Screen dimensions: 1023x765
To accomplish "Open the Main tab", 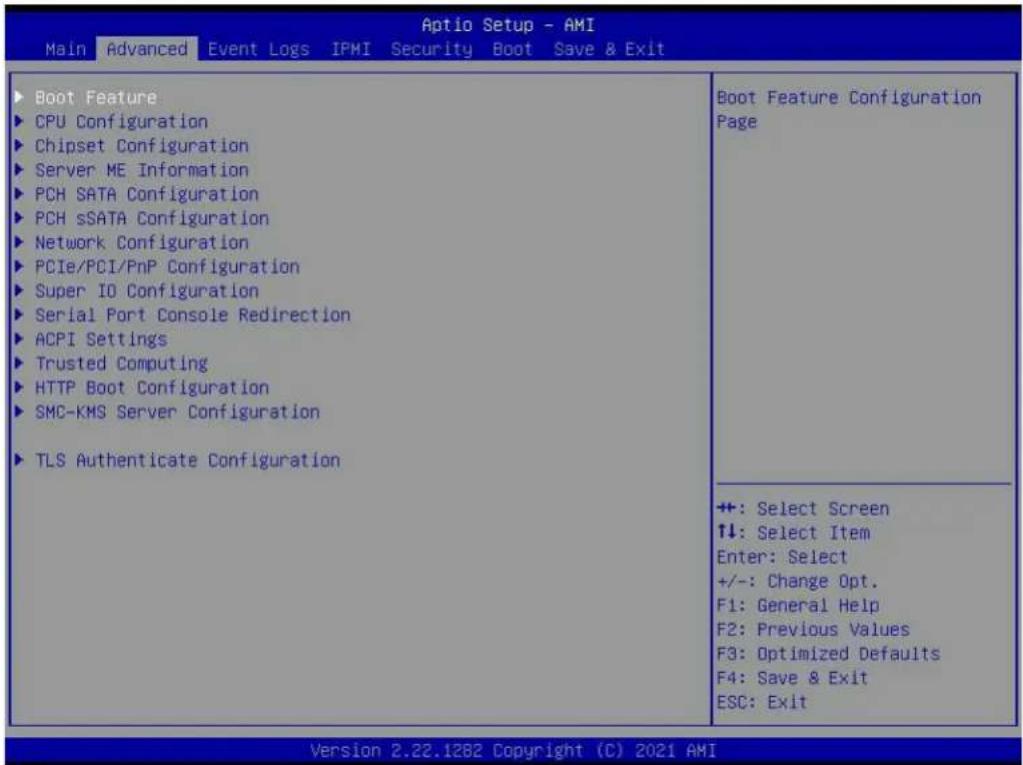I will 66,50.
